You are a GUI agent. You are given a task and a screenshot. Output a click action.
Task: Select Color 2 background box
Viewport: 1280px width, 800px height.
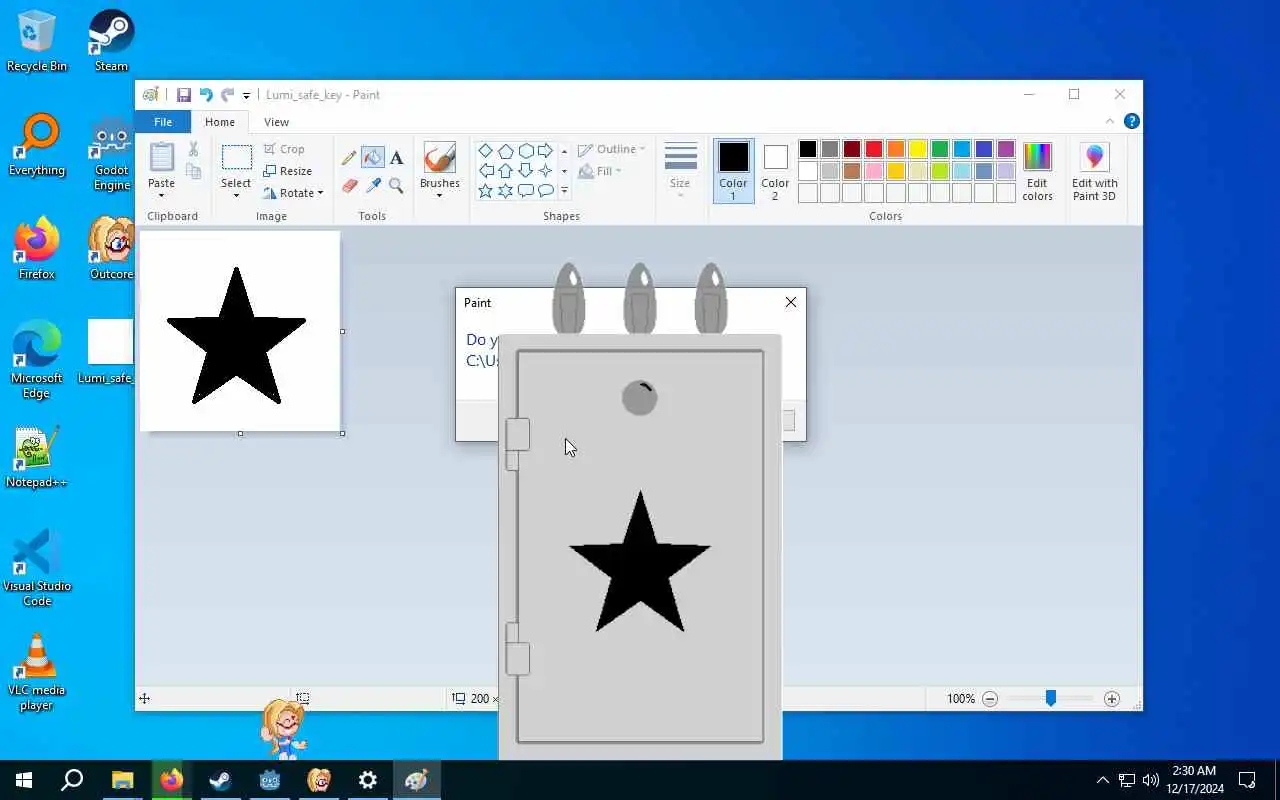[775, 171]
